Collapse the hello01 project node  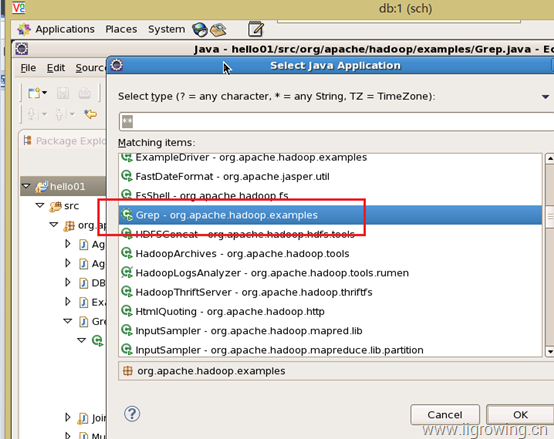pyautogui.click(x=26, y=186)
